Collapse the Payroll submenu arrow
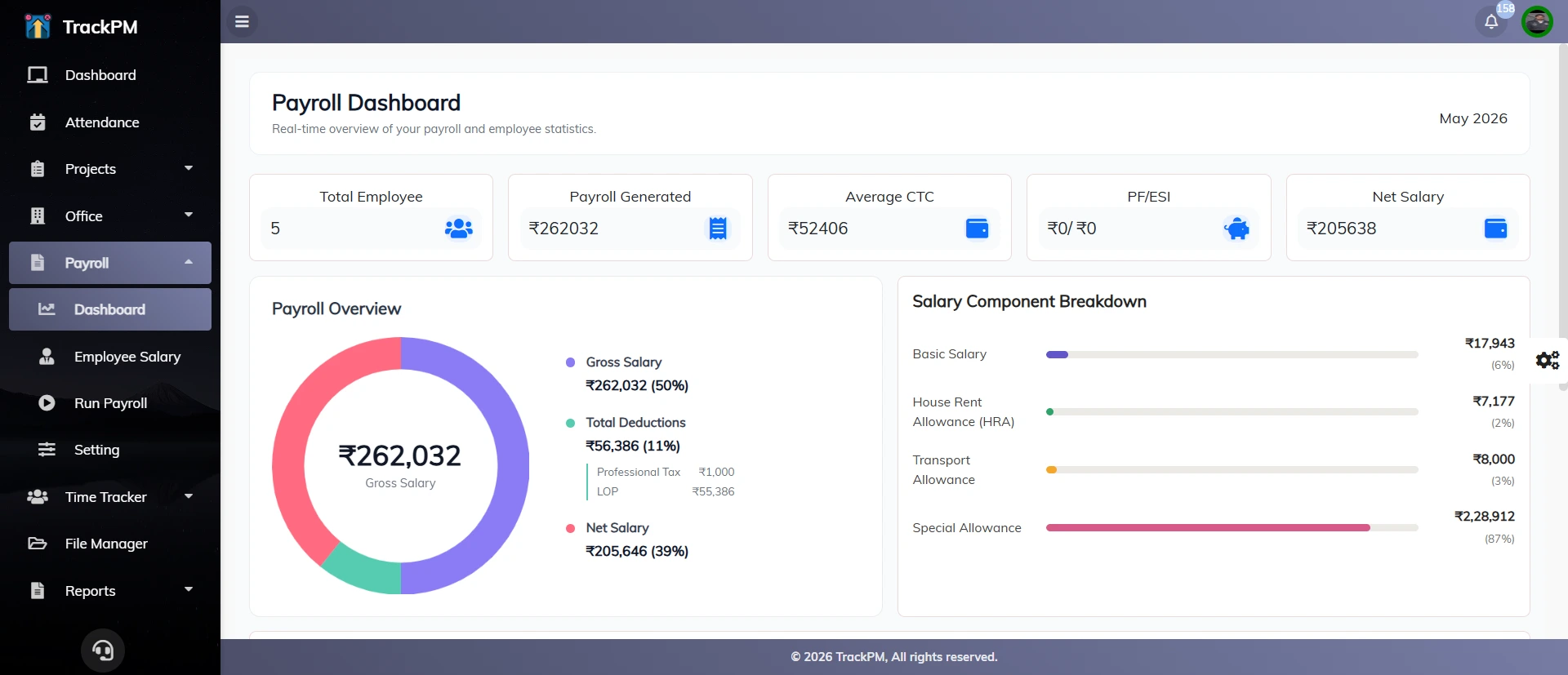The width and height of the screenshot is (1568, 675). click(x=189, y=262)
